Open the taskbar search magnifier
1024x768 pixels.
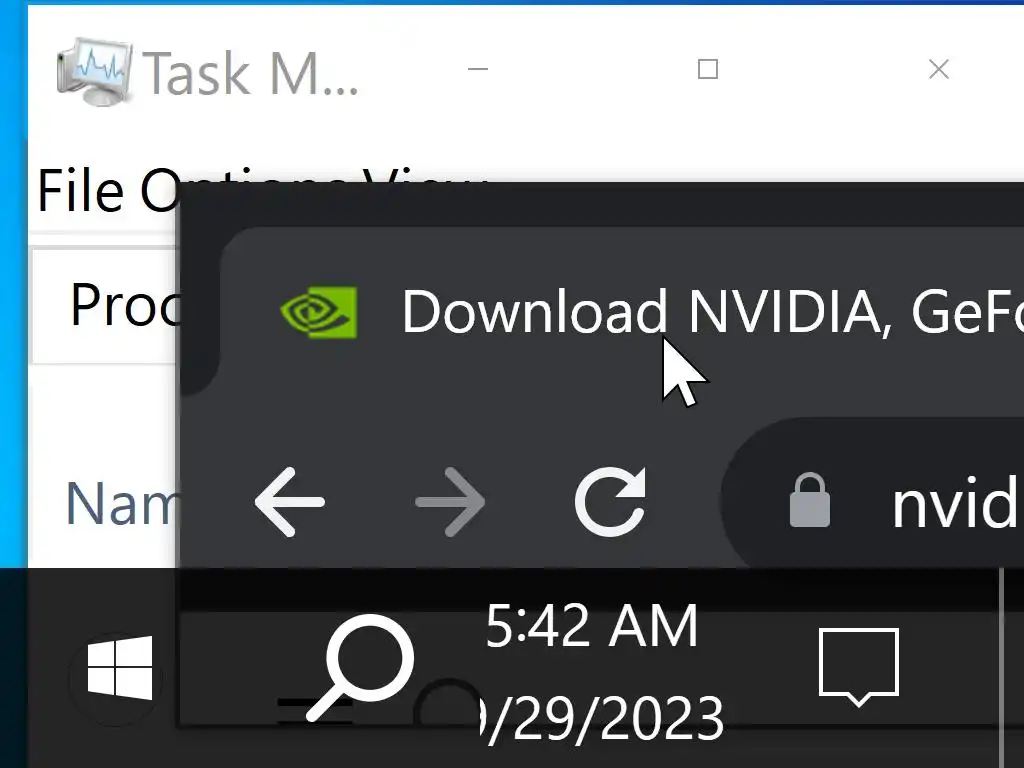[360, 667]
